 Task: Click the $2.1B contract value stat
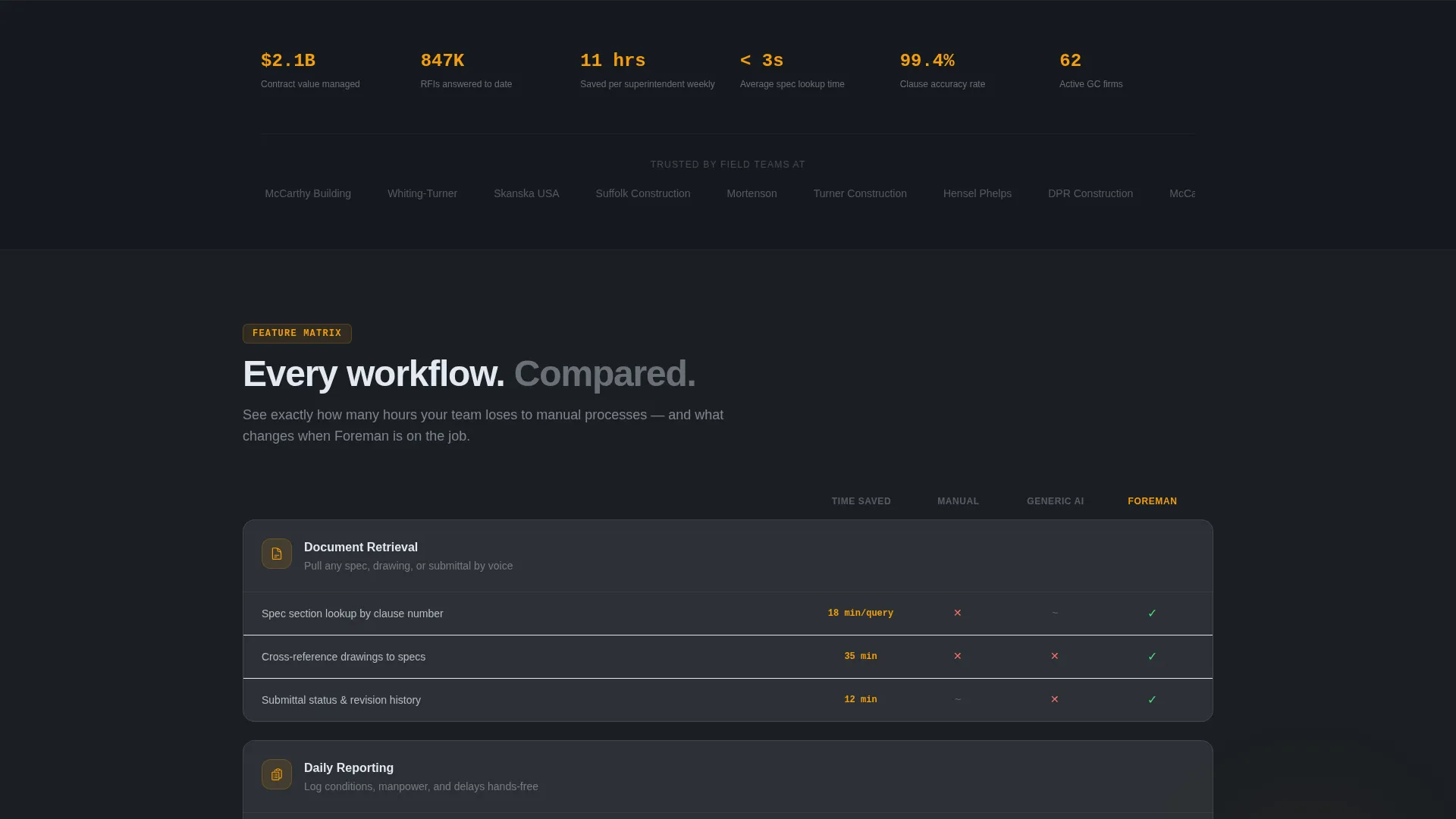(x=288, y=61)
